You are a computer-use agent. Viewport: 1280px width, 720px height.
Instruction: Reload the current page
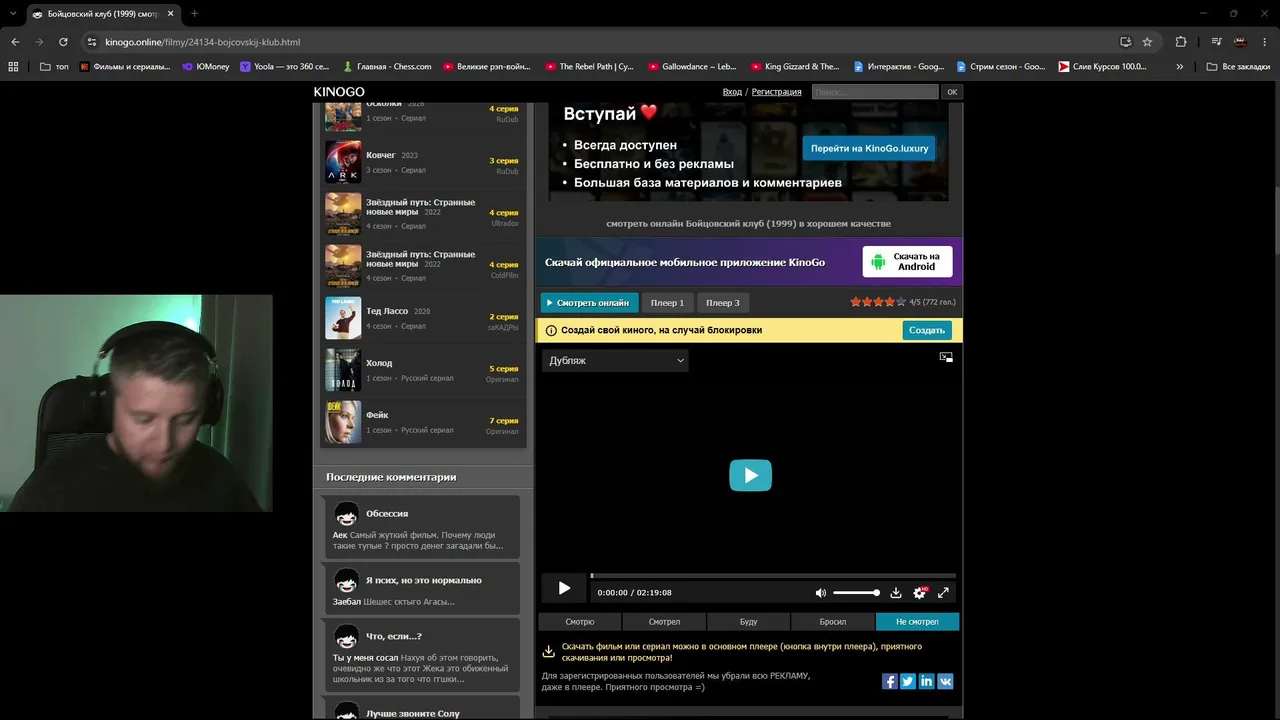pyautogui.click(x=63, y=42)
